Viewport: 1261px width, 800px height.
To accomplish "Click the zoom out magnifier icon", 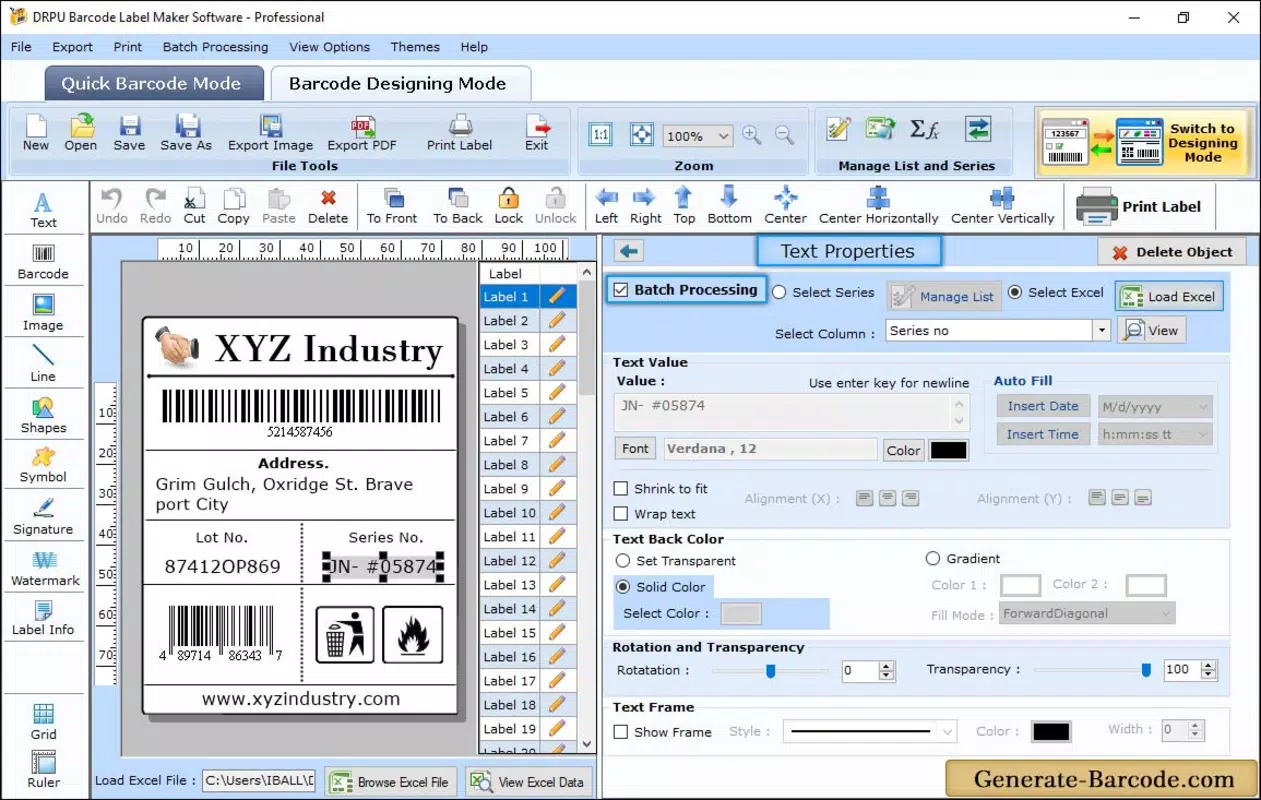I will 785,135.
